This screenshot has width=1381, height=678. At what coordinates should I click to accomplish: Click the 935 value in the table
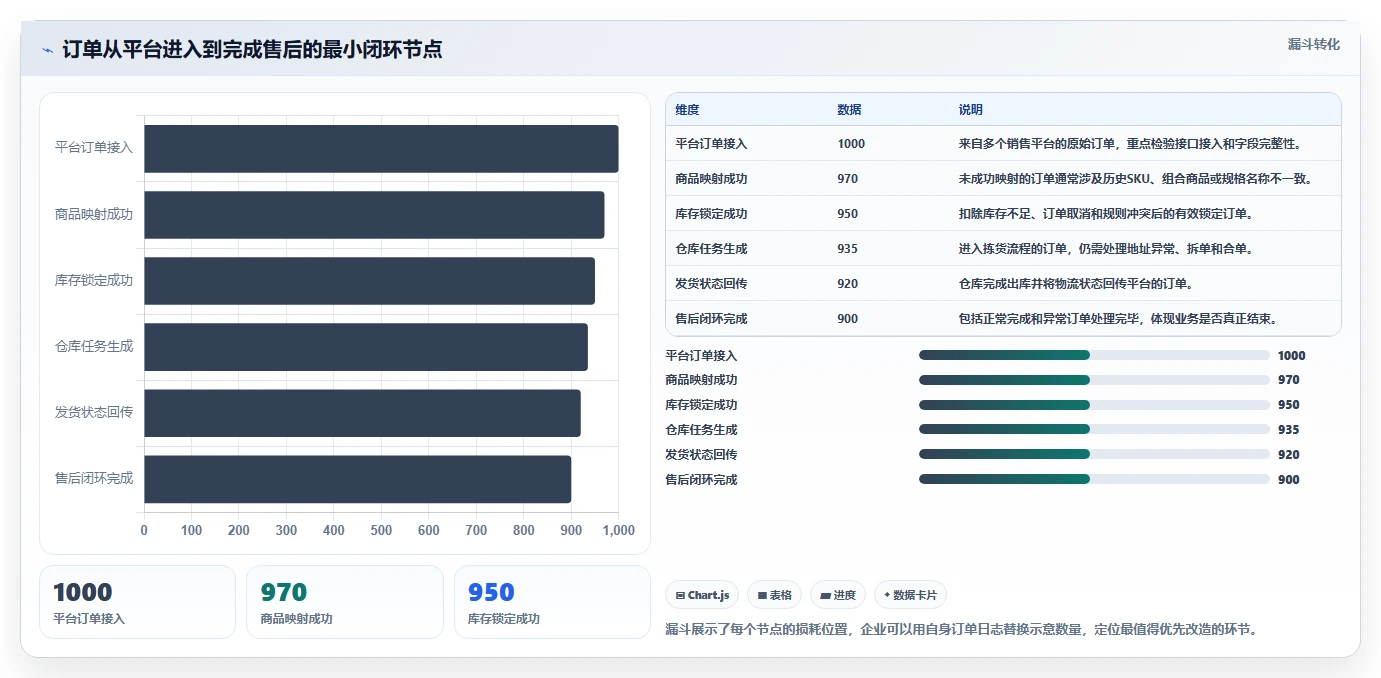[x=847, y=249]
